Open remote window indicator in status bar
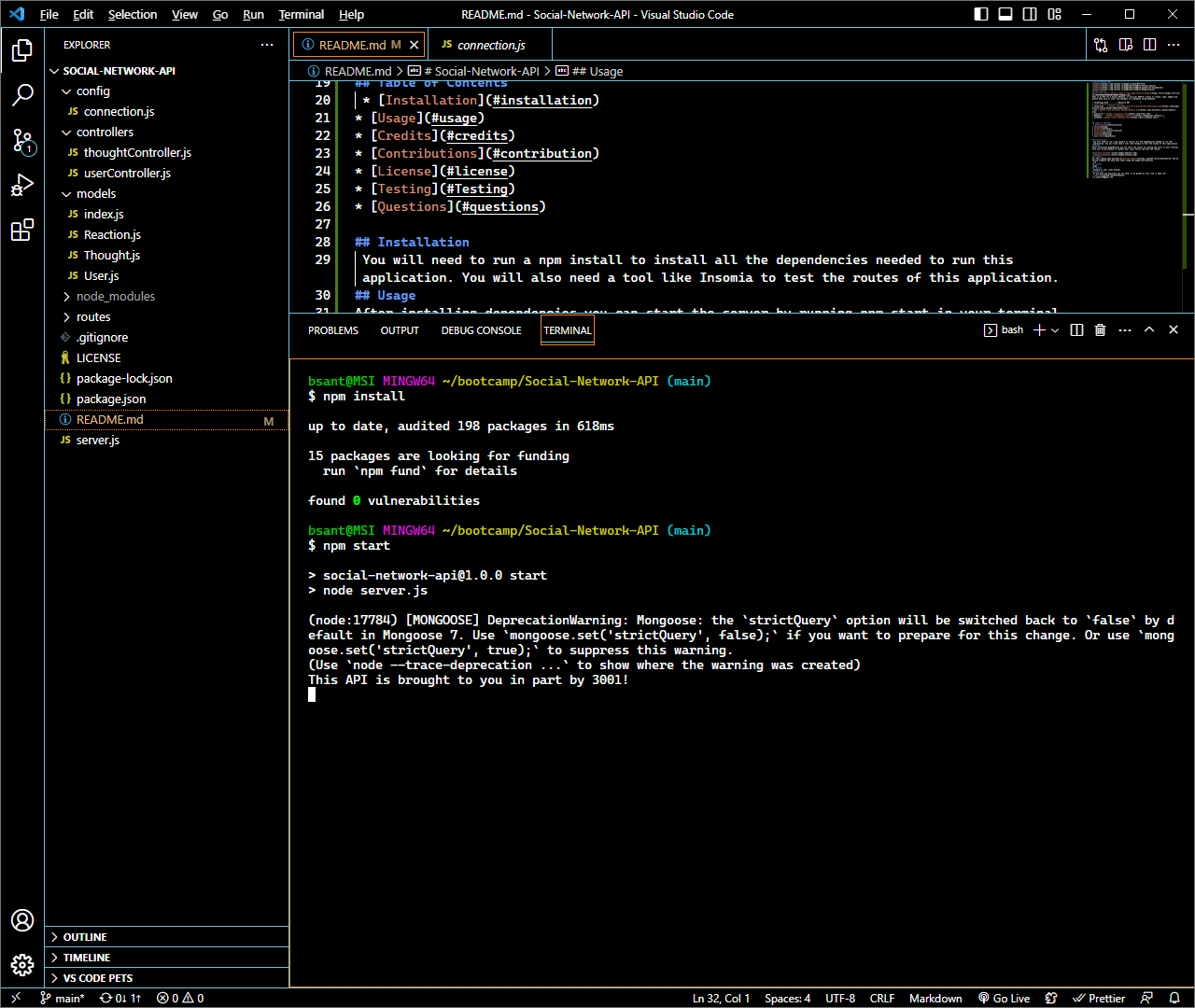The height and width of the screenshot is (1008, 1195). pyautogui.click(x=16, y=998)
